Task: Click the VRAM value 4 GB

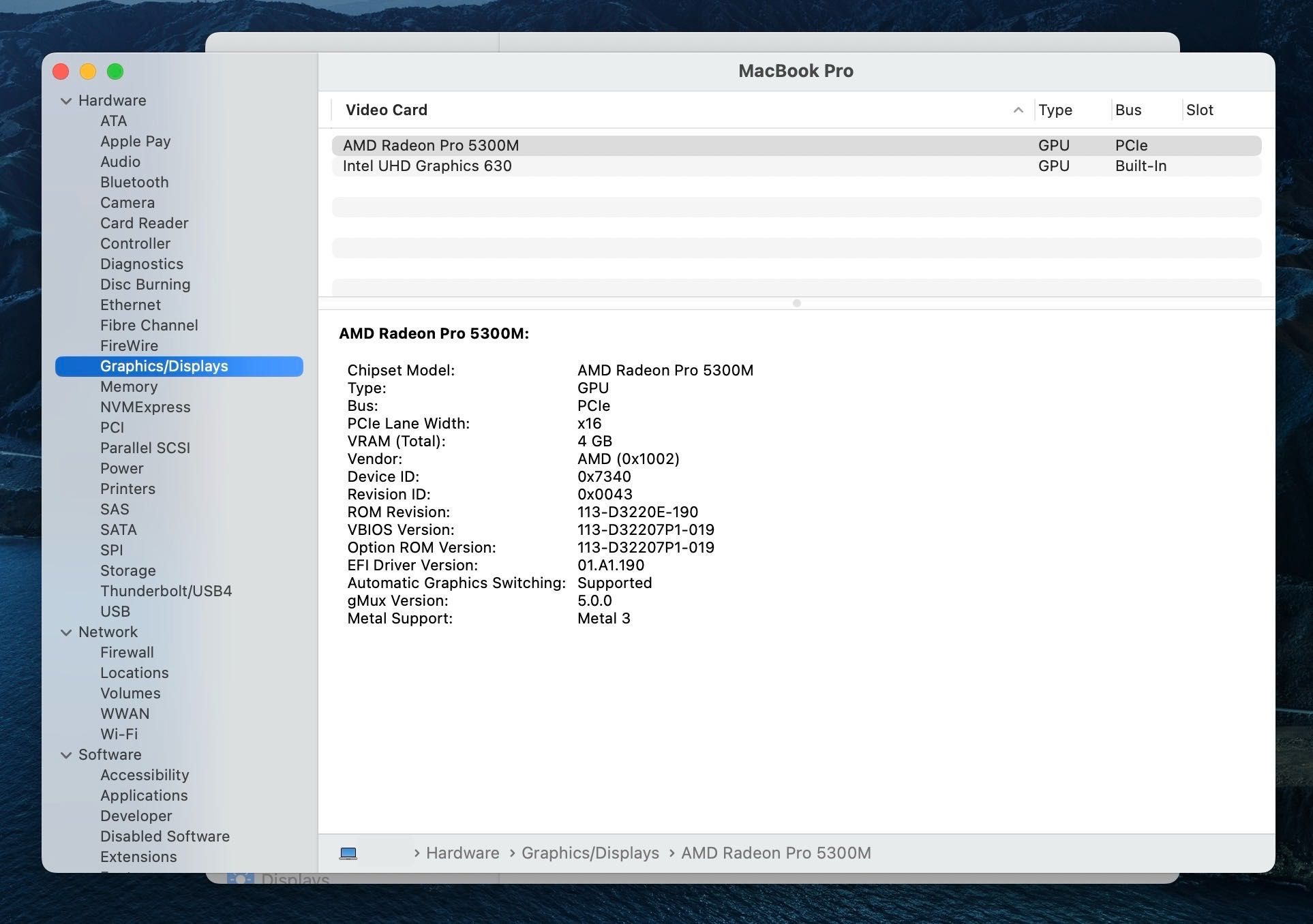Action: tap(594, 441)
